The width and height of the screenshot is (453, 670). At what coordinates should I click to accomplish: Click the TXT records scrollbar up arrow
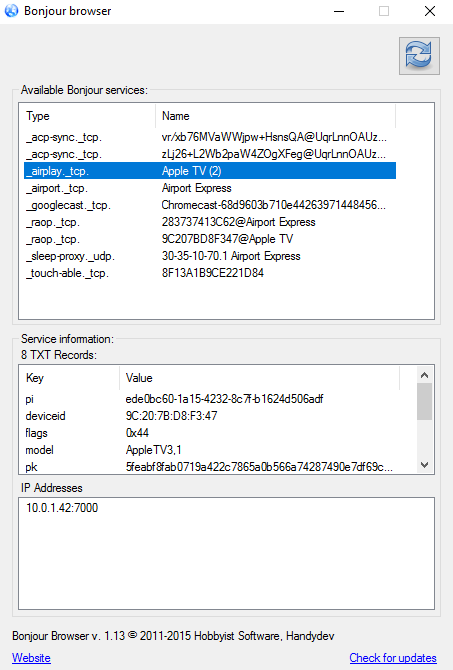pyautogui.click(x=424, y=375)
